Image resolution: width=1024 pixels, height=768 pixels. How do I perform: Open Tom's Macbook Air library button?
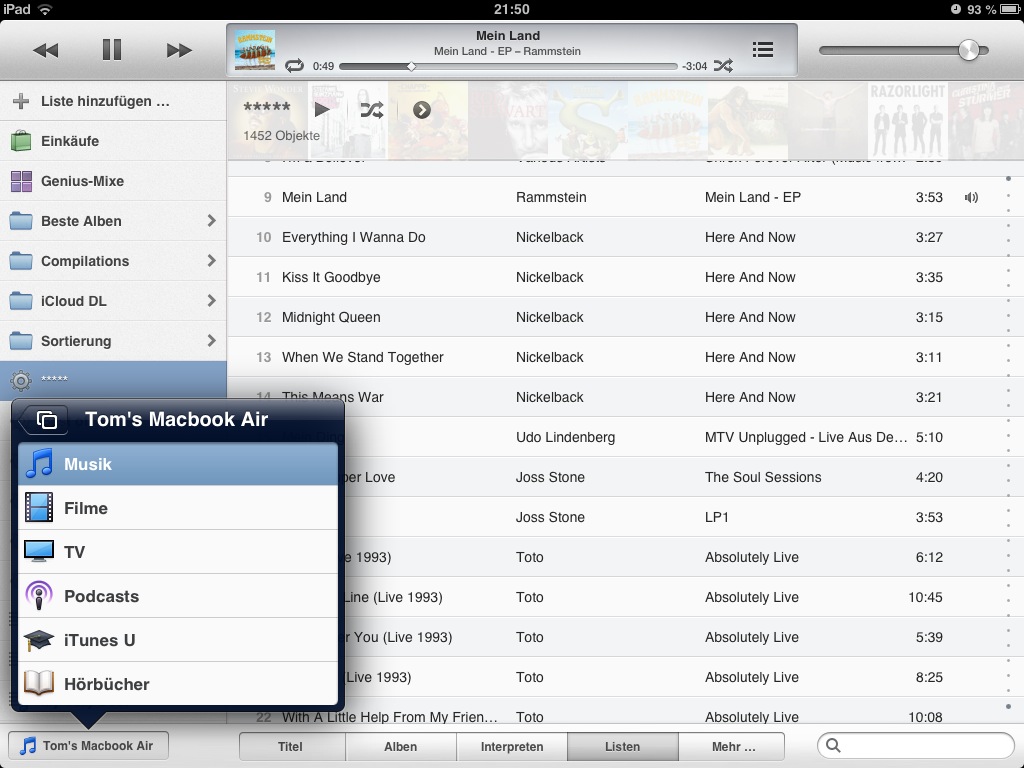pyautogui.click(x=88, y=746)
